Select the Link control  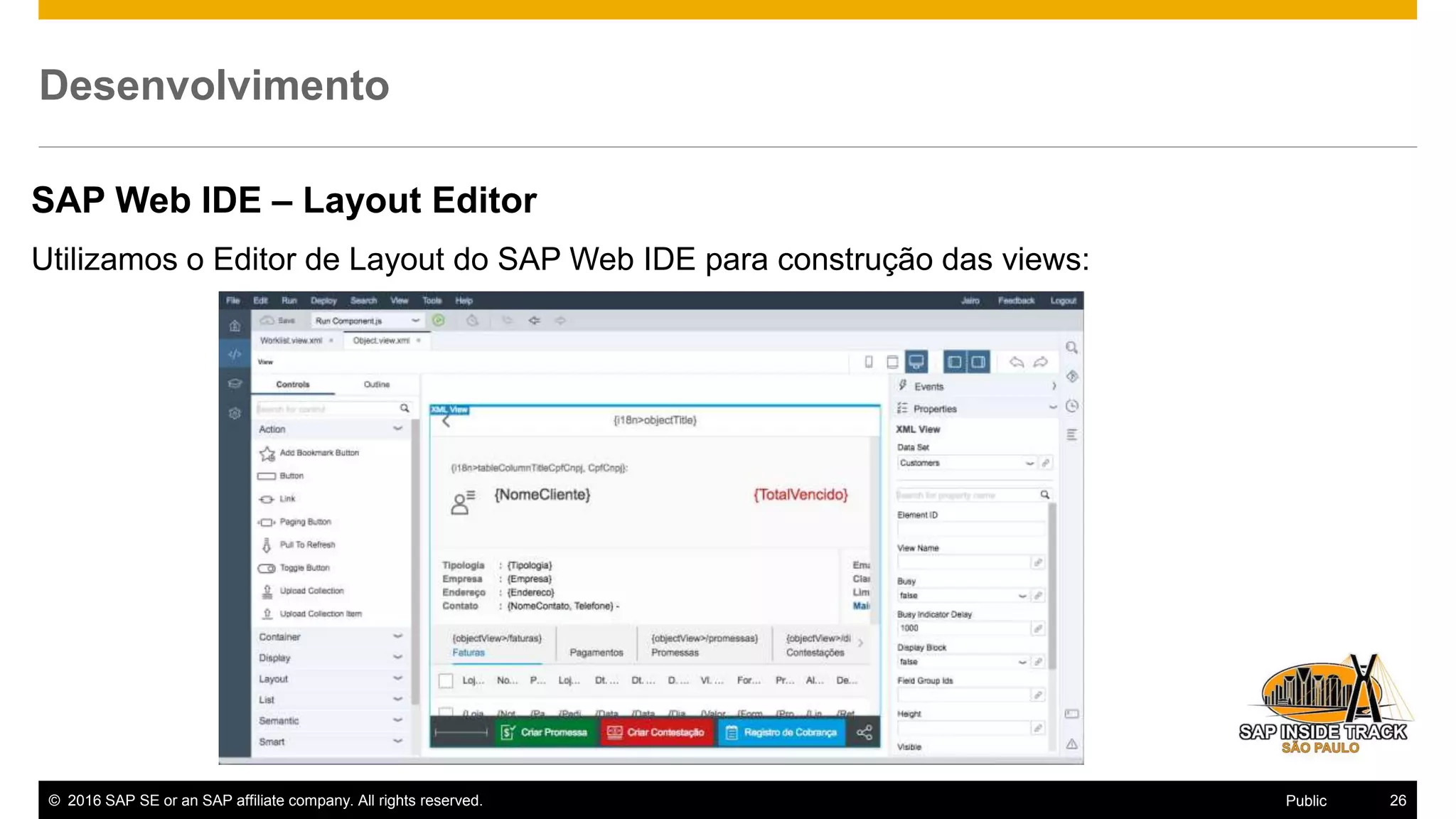(277, 499)
